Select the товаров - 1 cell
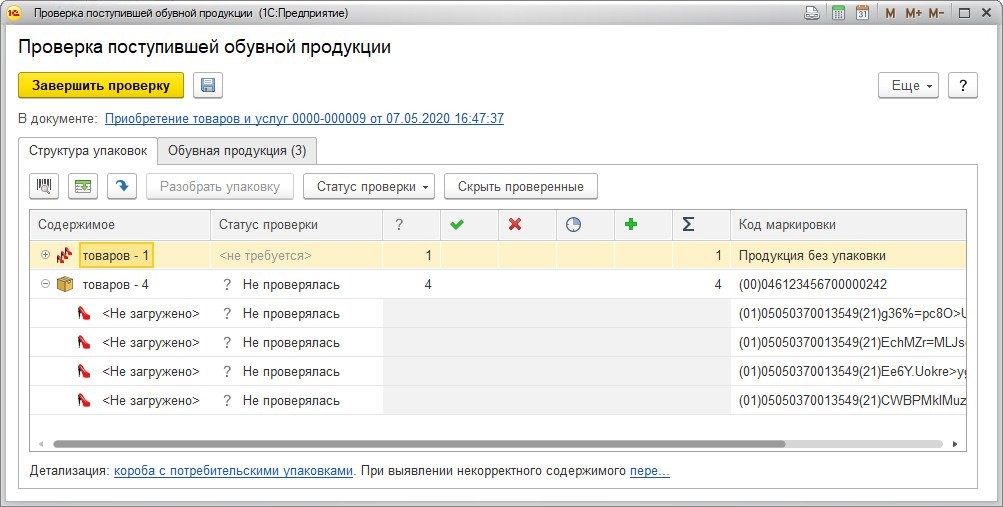The image size is (1003, 507). pyautogui.click(x=116, y=256)
